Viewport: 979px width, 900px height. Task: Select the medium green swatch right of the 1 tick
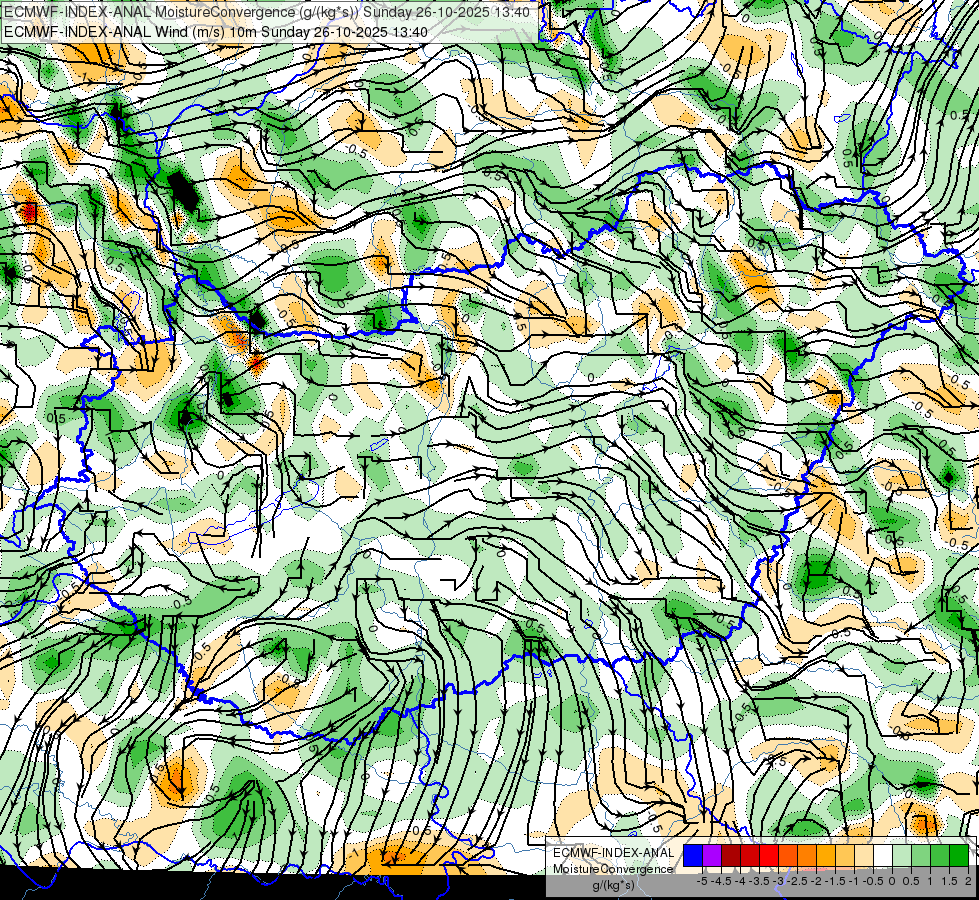point(940,855)
